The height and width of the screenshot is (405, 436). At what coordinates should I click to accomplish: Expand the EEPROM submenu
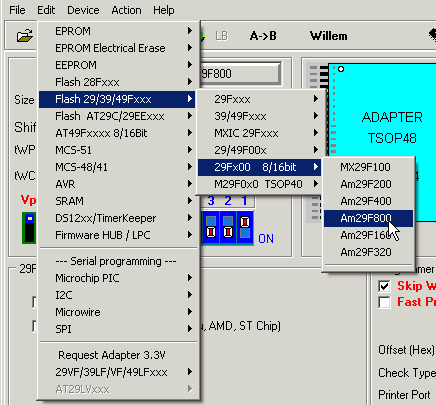click(117, 65)
